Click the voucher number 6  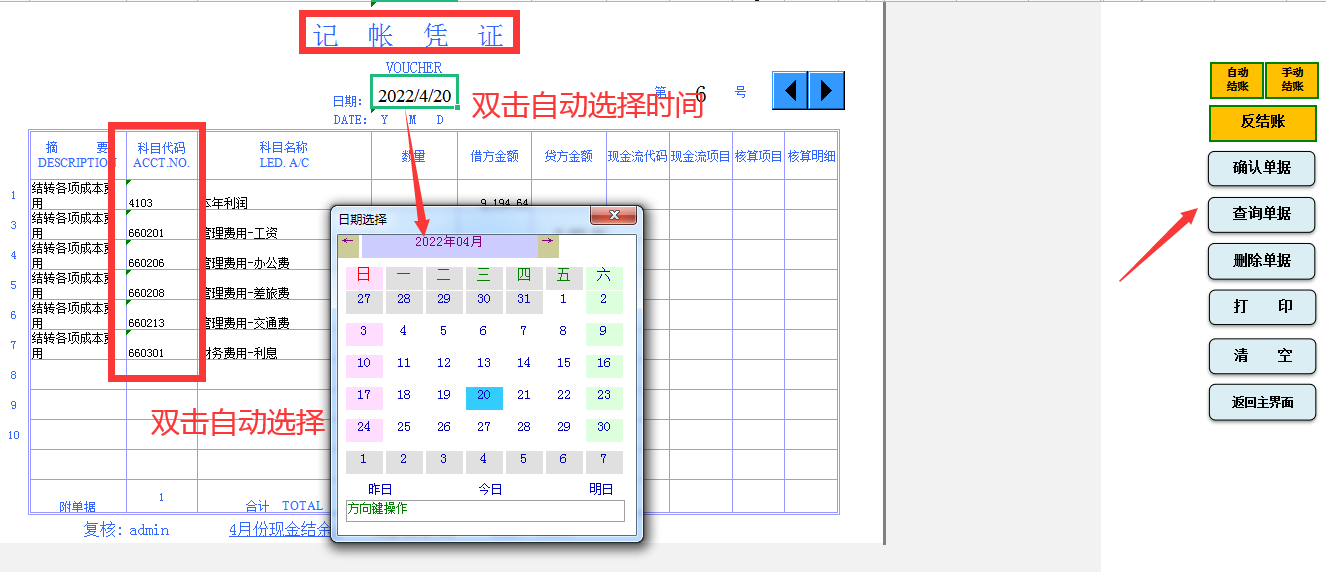701,95
